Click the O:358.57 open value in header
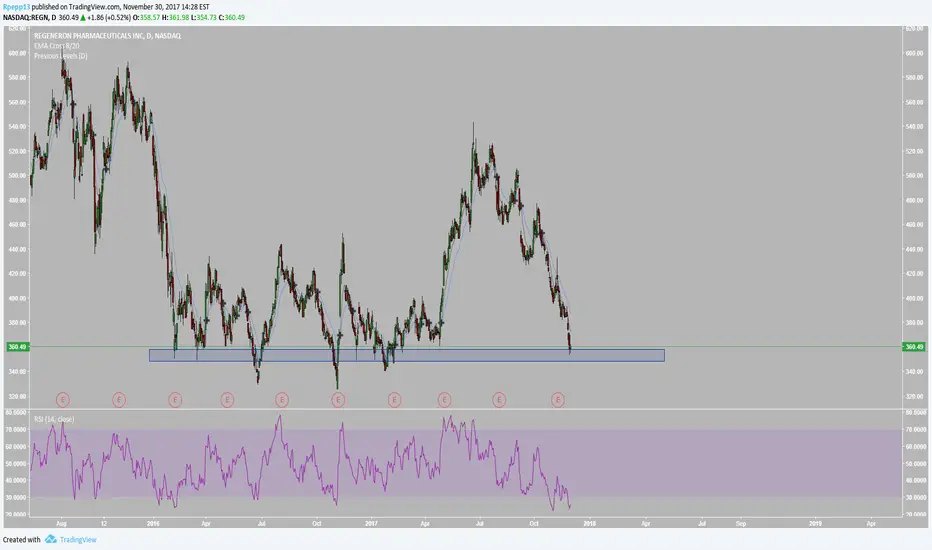This screenshot has height=550, width=932. pyautogui.click(x=146, y=18)
